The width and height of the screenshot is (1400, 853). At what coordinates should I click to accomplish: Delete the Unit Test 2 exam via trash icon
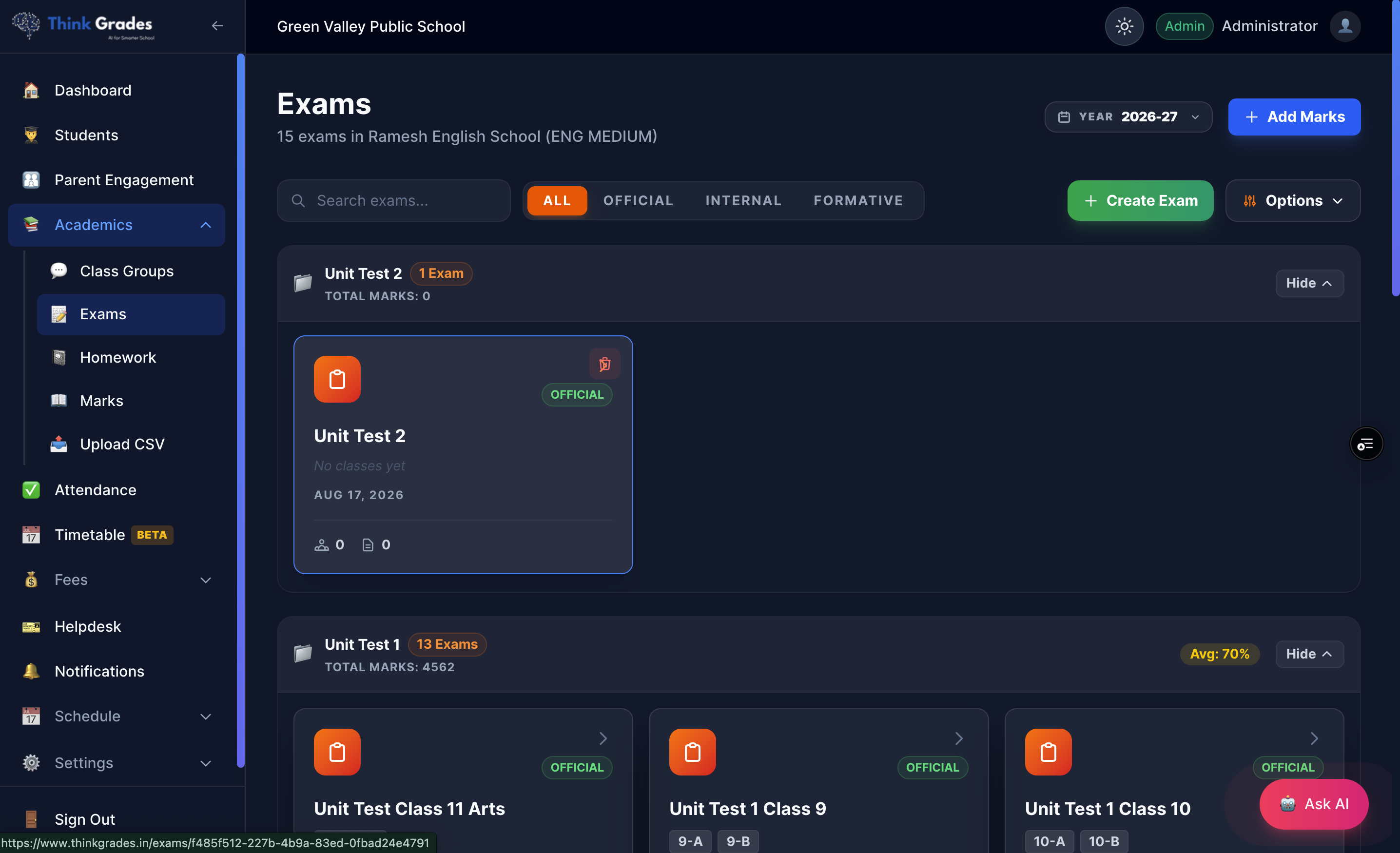[604, 364]
